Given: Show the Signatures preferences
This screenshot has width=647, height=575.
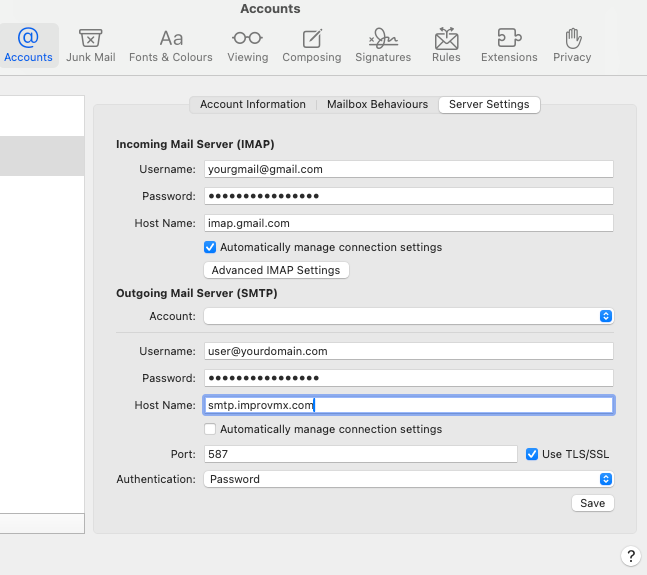Looking at the screenshot, I should (x=383, y=45).
